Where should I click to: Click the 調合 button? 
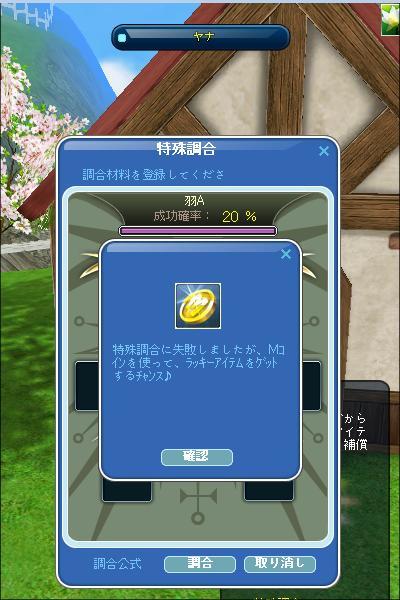200,564
